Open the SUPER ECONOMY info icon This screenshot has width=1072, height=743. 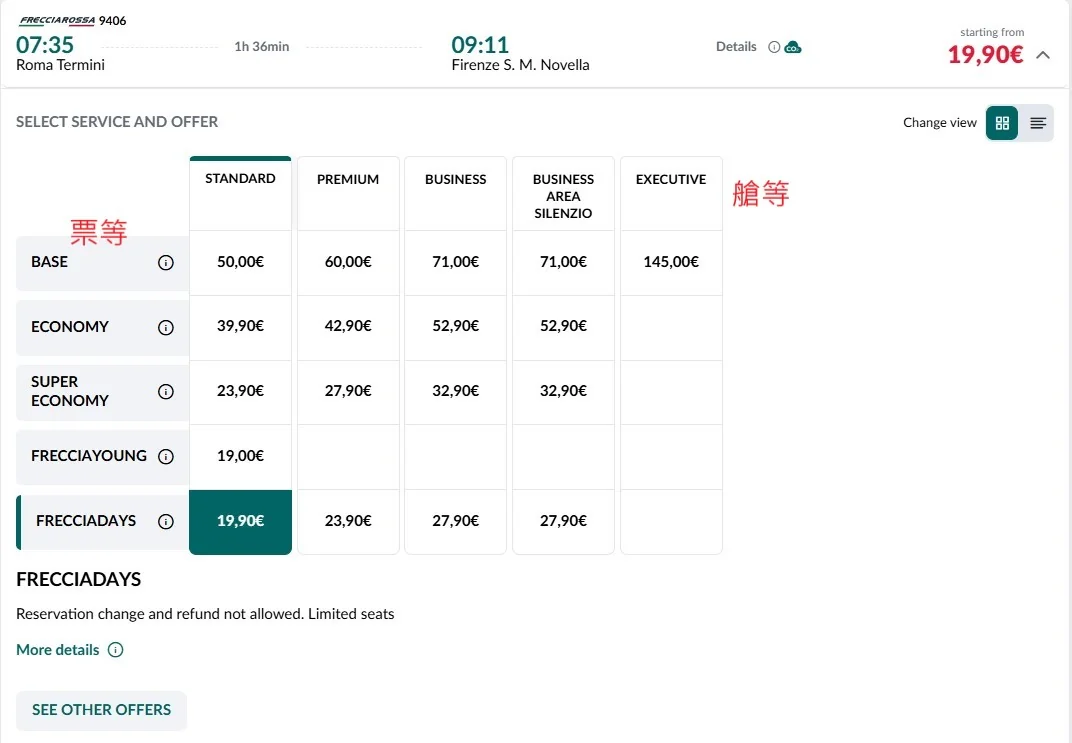(x=165, y=392)
